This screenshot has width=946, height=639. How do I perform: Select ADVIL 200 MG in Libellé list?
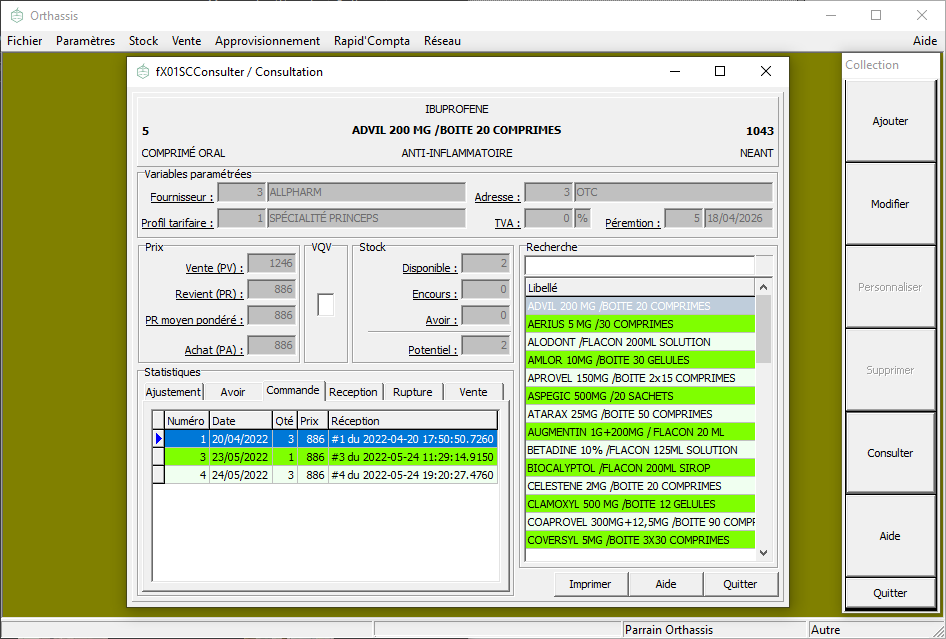[x=640, y=306]
